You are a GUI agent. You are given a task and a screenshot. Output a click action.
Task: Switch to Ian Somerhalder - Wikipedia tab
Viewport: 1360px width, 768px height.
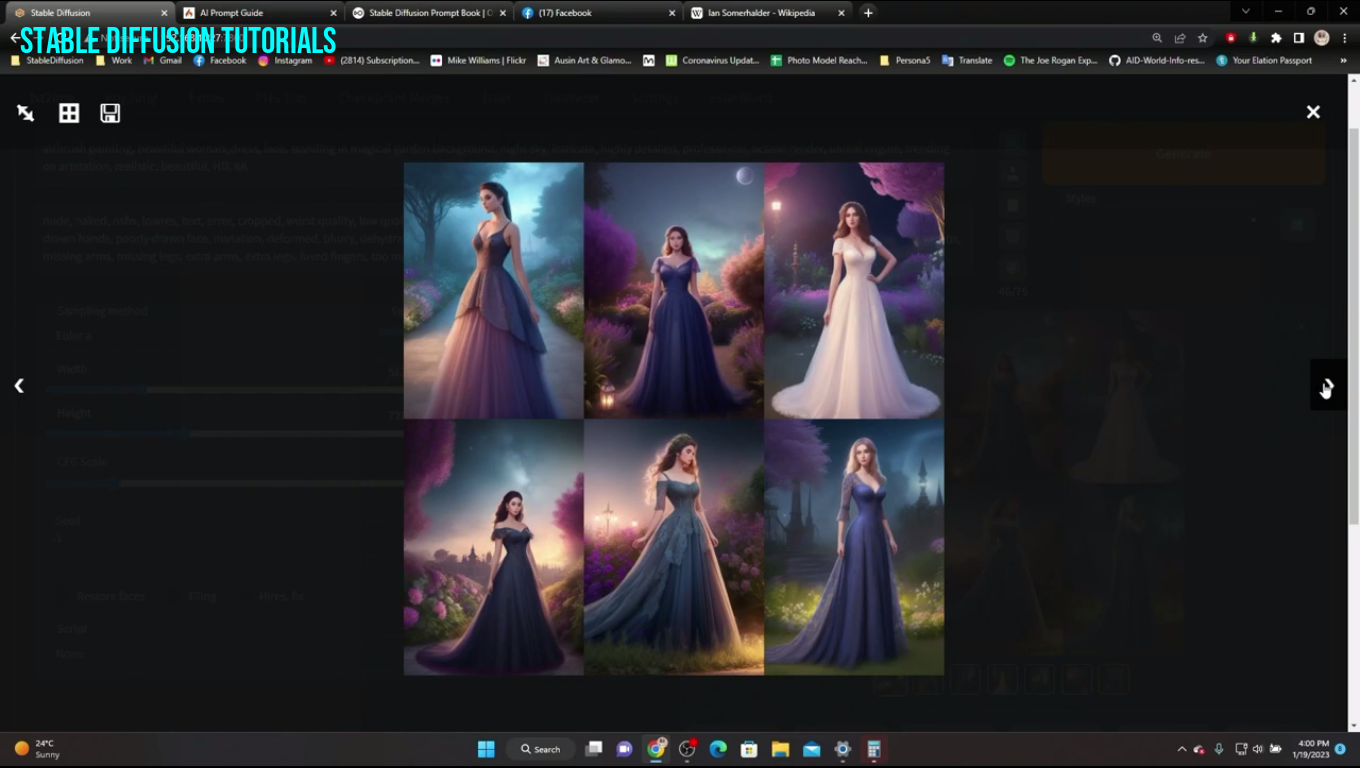coord(767,13)
